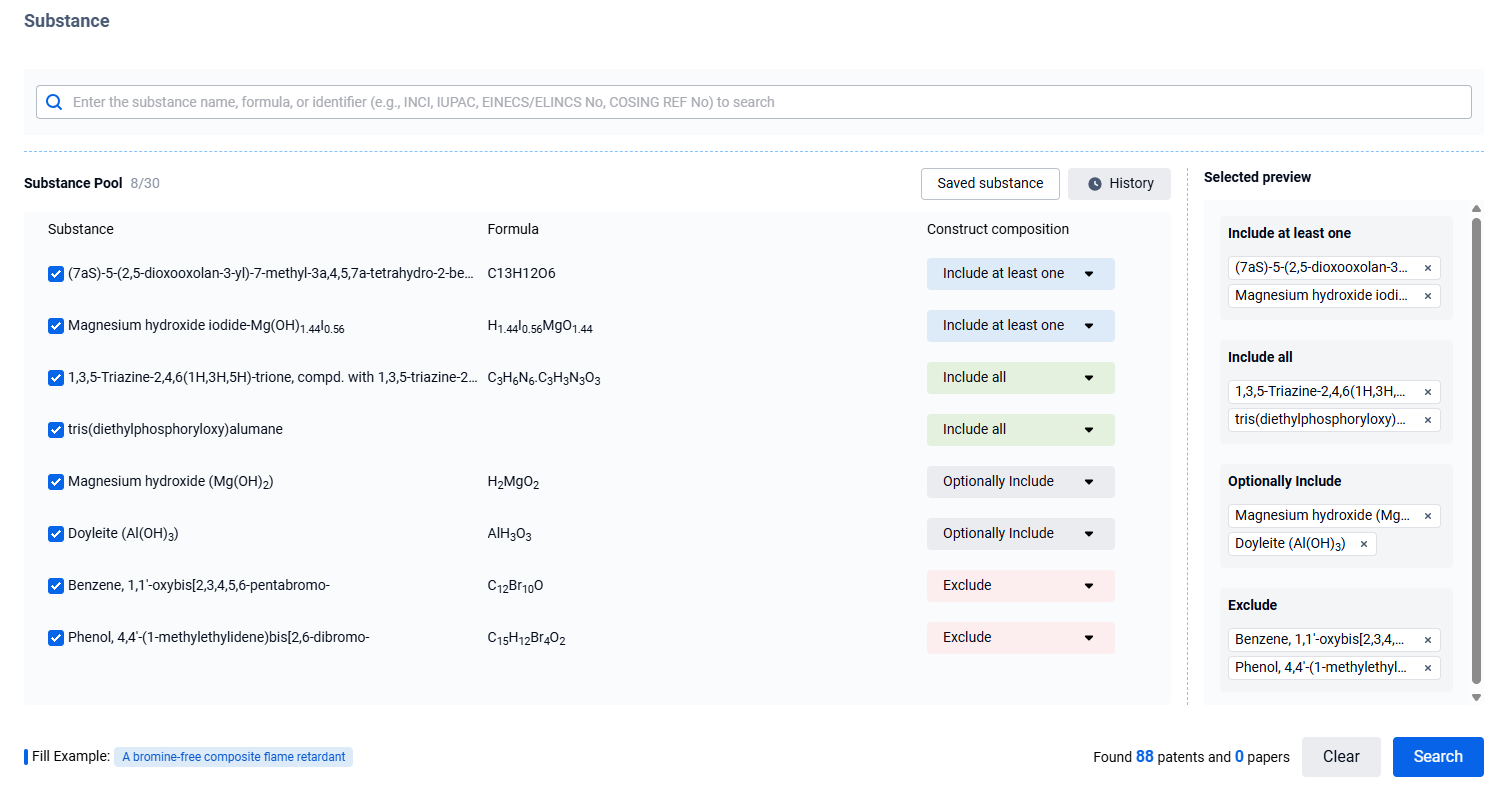The width and height of the screenshot is (1505, 787).
Task: Uncheck Phenol, 4,4'-(1-methylethylidene)bis checkbox
Action: click(x=56, y=638)
